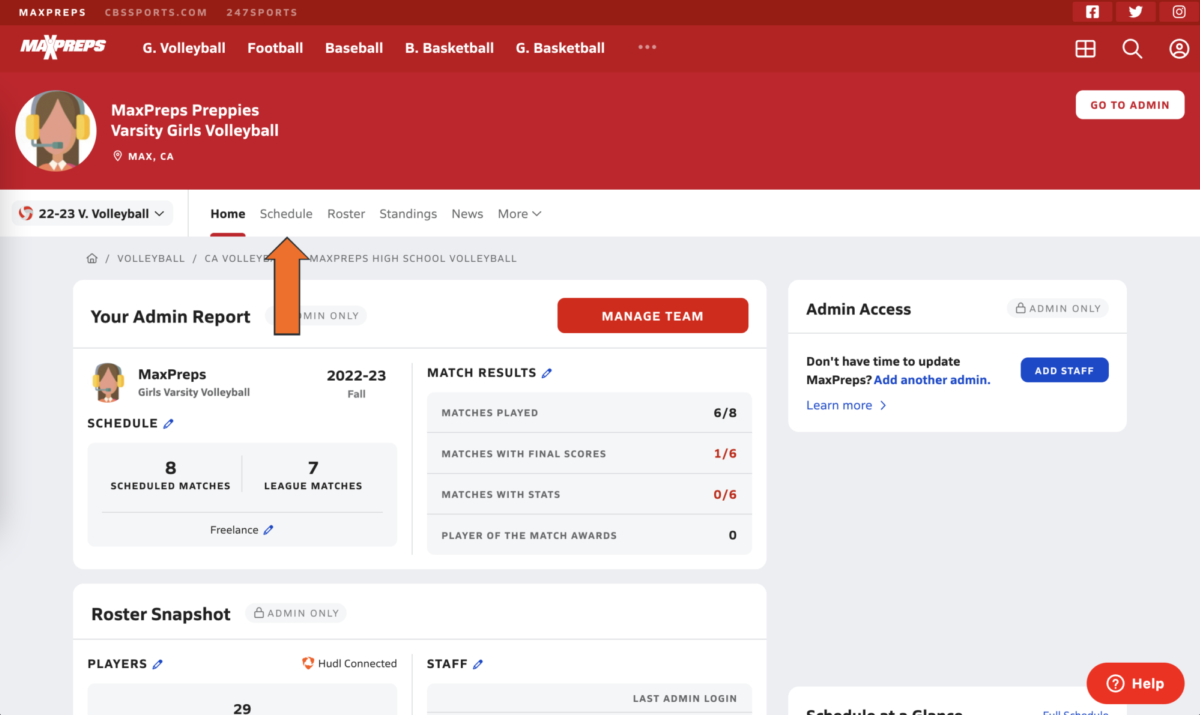Click the MANAGE TEAM button
This screenshot has height=715, width=1200.
tap(653, 316)
